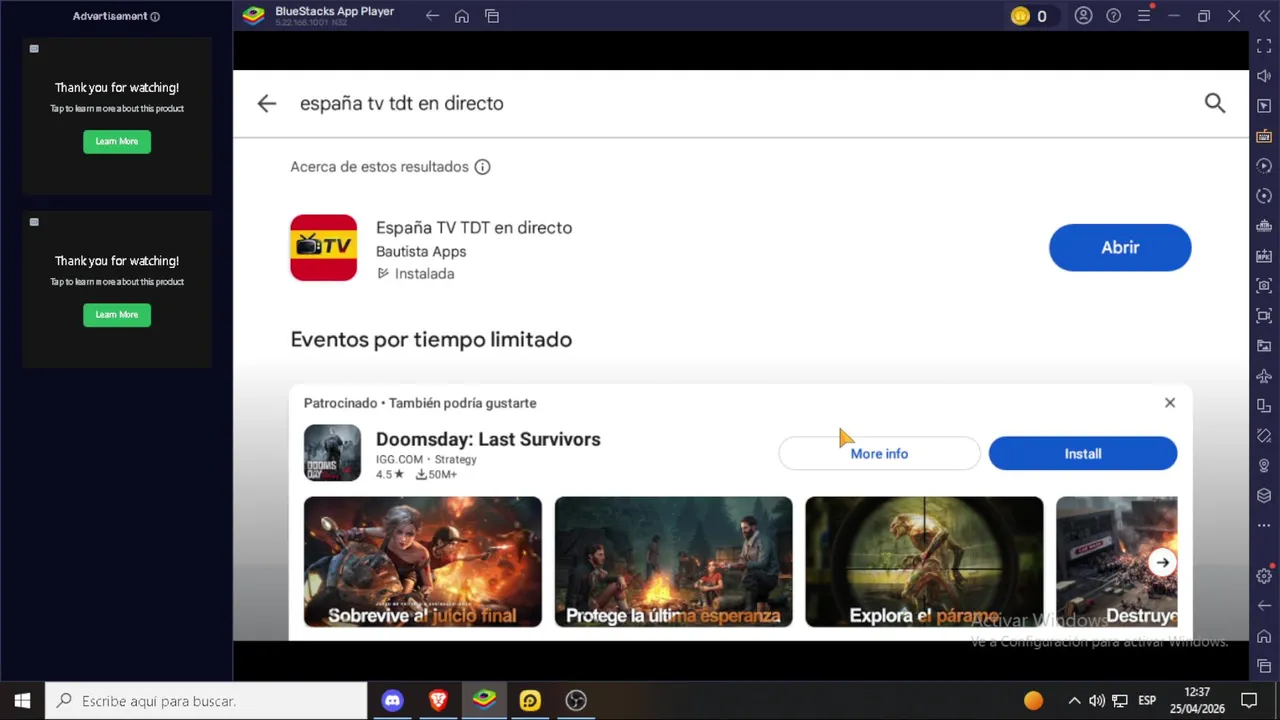
Task: Click the shake-device icon in the sidebar
Action: coord(1264,436)
